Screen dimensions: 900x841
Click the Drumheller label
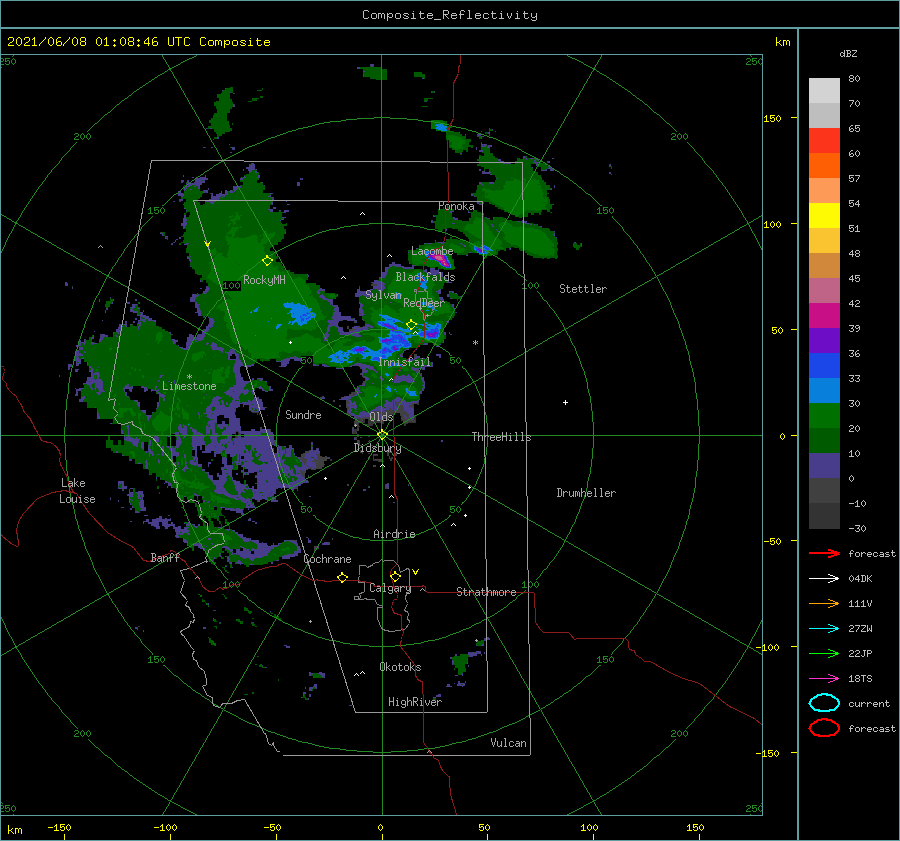click(x=586, y=493)
